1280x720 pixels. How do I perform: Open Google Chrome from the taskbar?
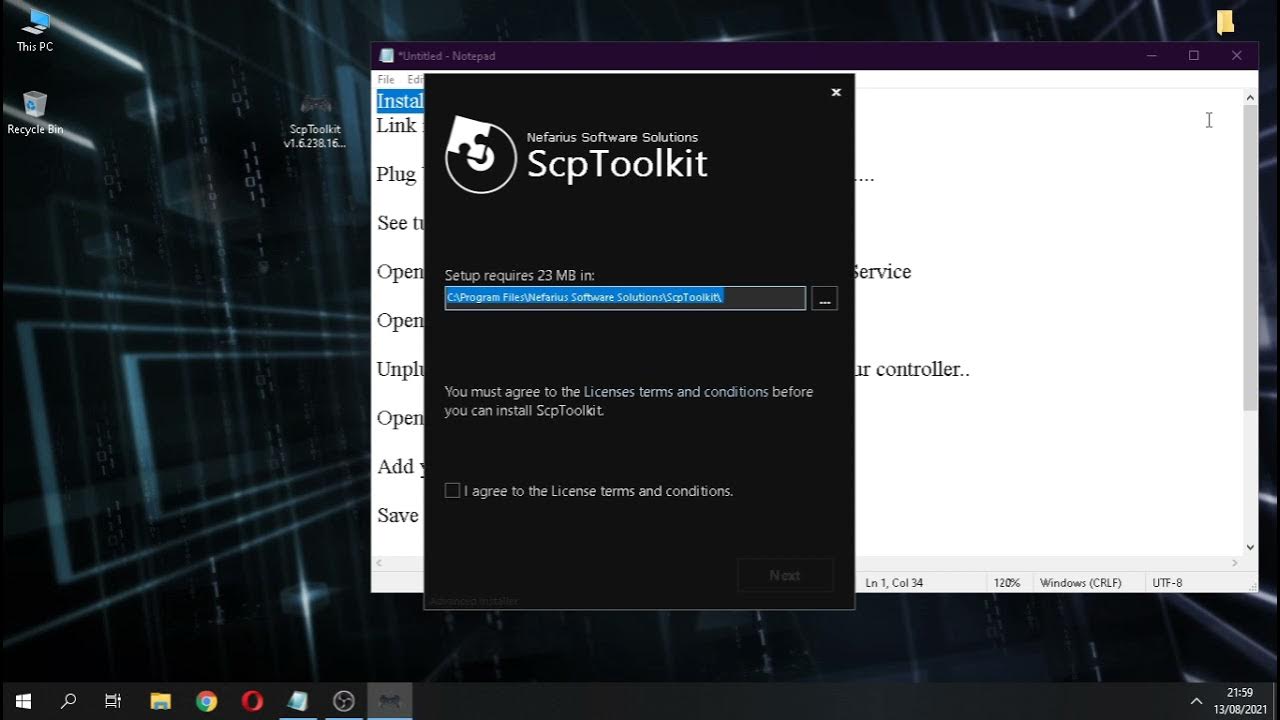point(206,701)
